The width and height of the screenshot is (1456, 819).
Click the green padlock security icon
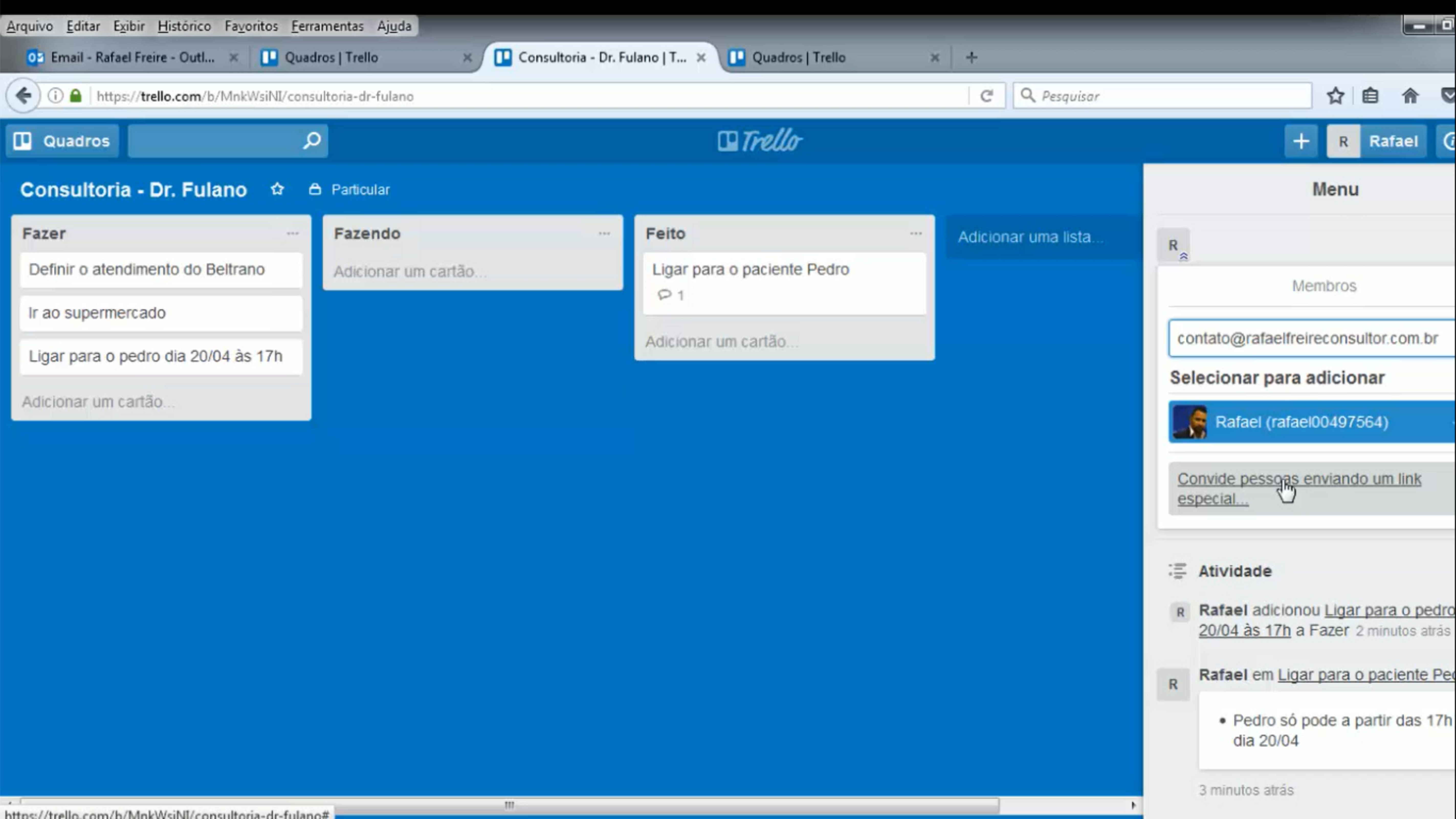tap(76, 95)
